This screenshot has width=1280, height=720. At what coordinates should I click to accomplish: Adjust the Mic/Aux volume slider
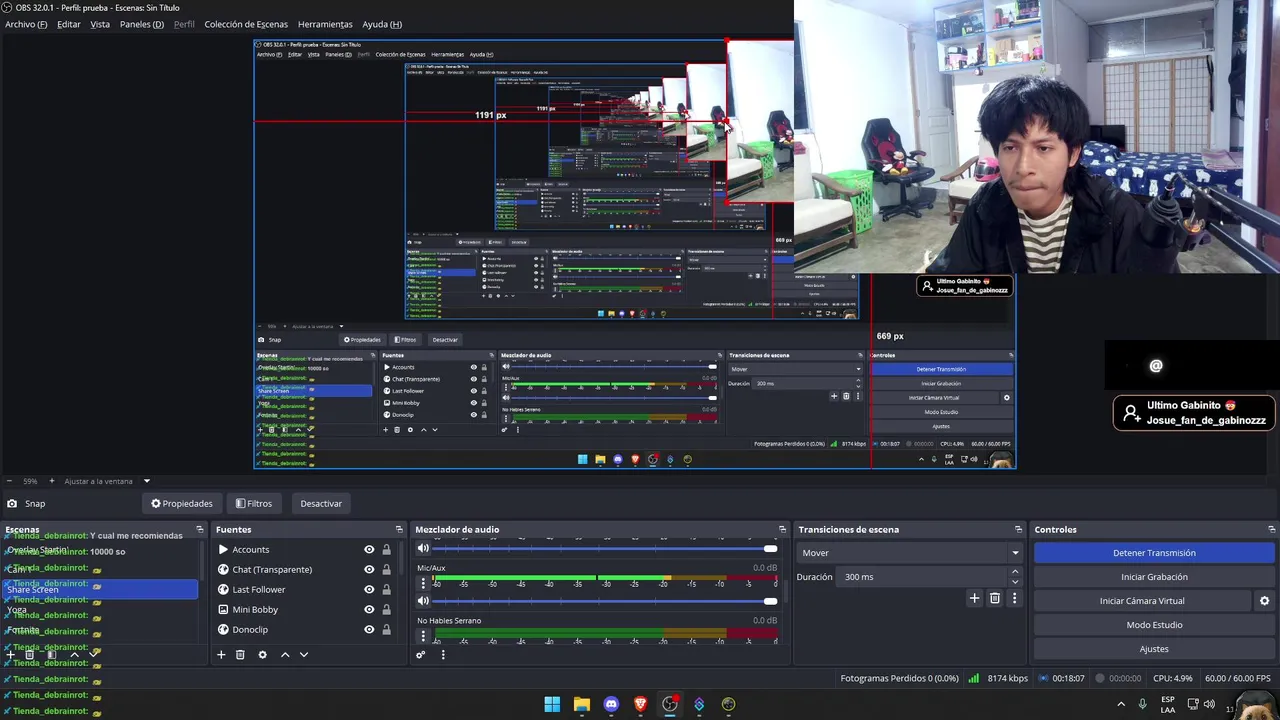[x=605, y=601]
